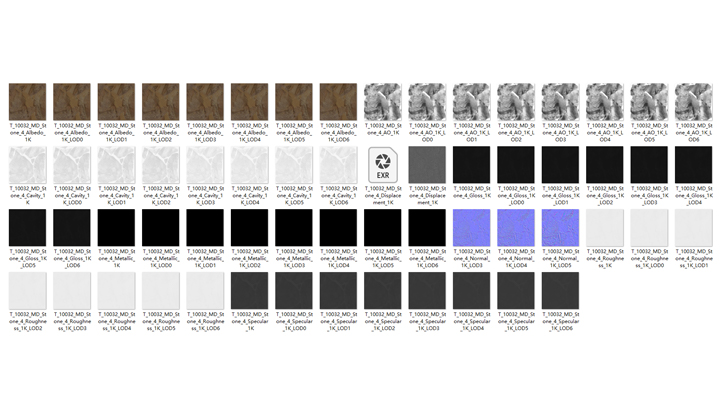The height and width of the screenshot is (410, 720).
Task: Click the Cavity_1K_LOD4 file
Action: coord(250,164)
